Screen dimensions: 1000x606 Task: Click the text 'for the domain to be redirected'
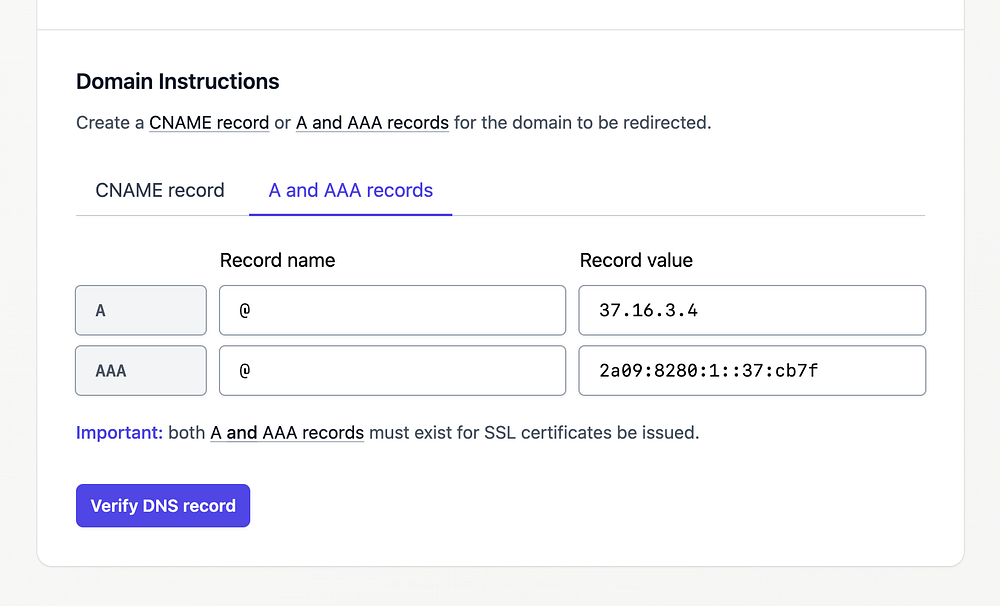(x=582, y=123)
